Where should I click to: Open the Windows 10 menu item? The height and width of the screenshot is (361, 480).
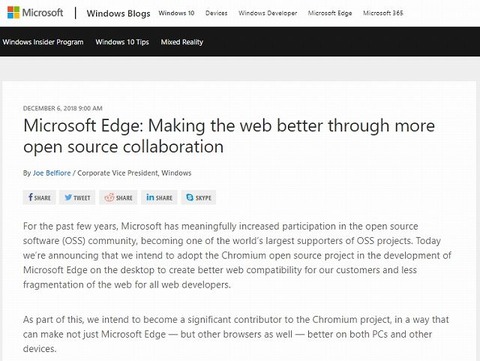pos(176,13)
